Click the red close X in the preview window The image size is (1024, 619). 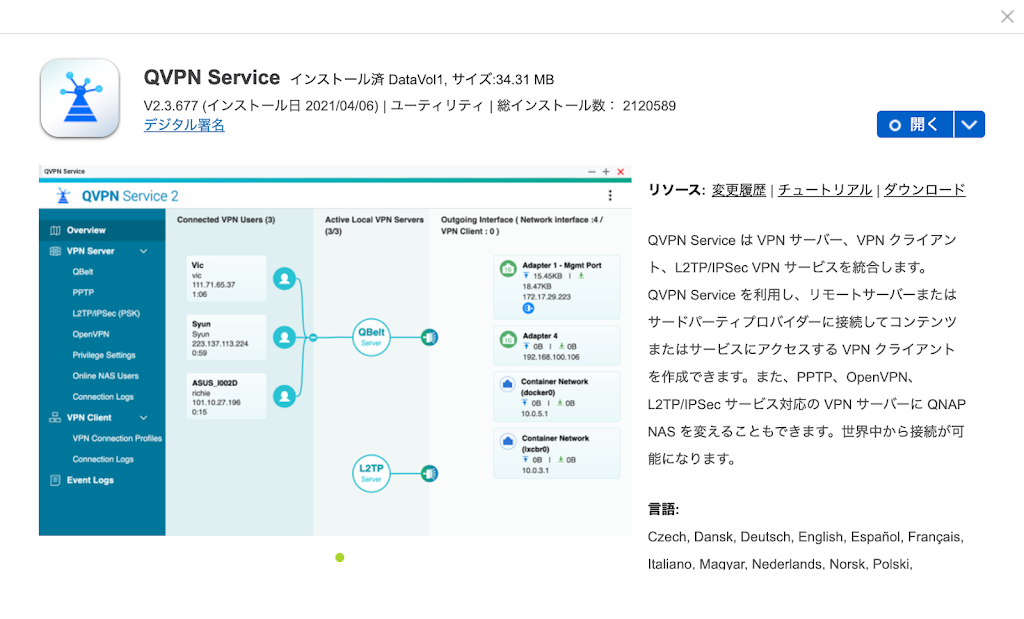tap(620, 172)
